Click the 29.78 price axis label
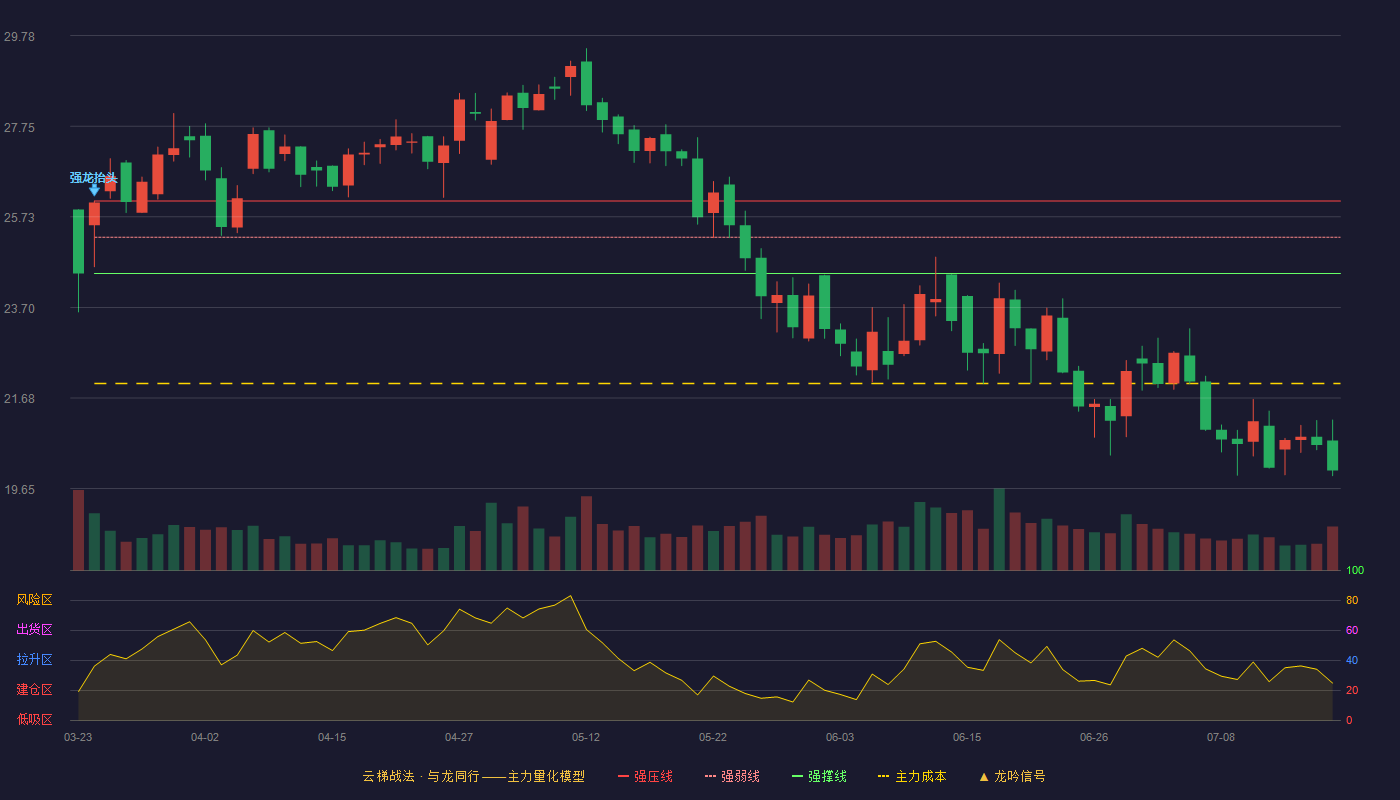Image resolution: width=1400 pixels, height=800 pixels. (19, 37)
